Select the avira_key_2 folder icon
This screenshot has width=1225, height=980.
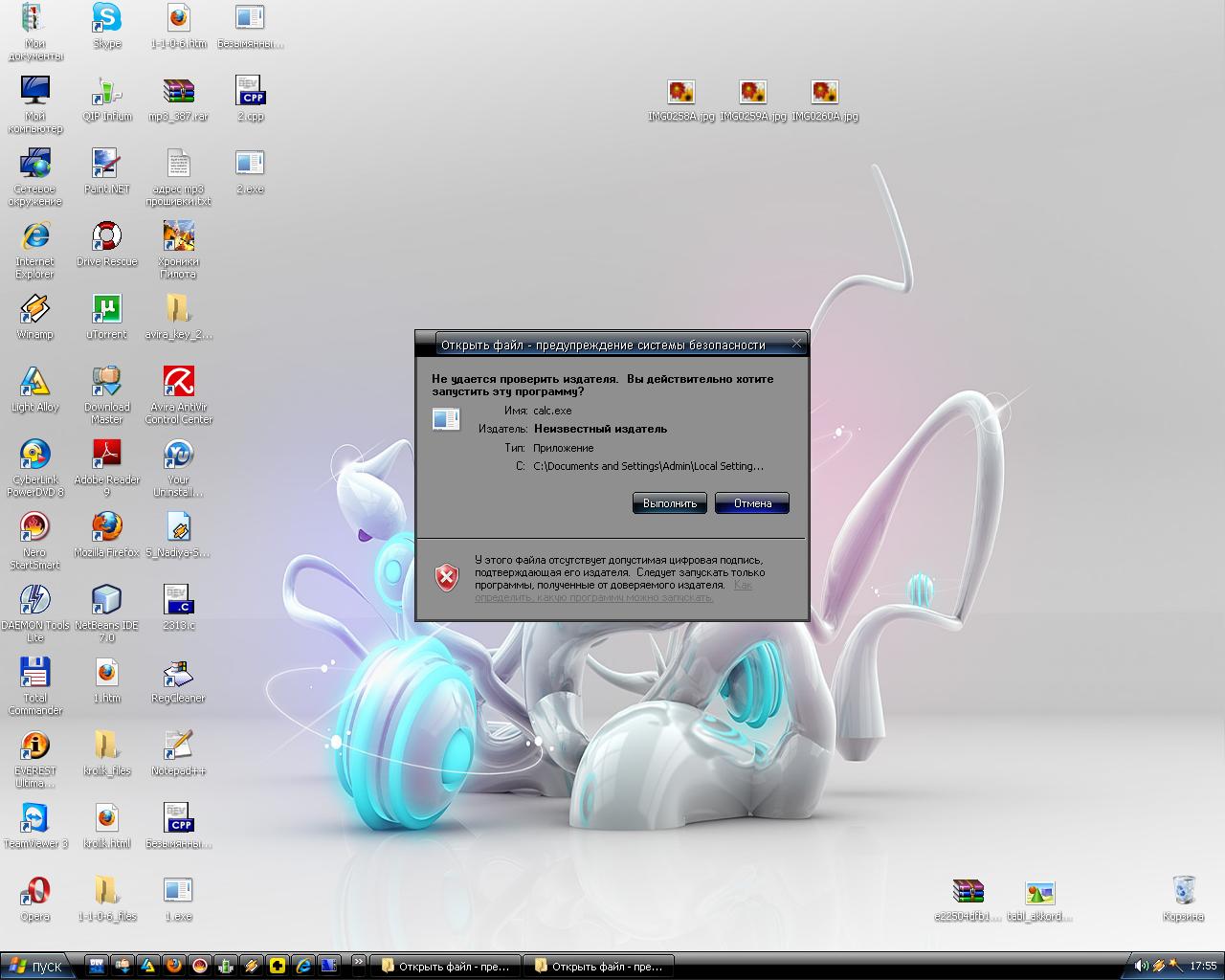(x=179, y=318)
